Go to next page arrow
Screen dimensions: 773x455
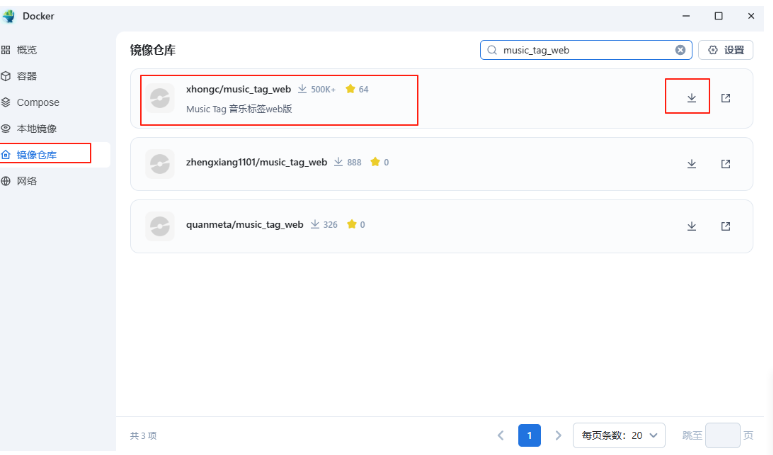pyautogui.click(x=558, y=435)
